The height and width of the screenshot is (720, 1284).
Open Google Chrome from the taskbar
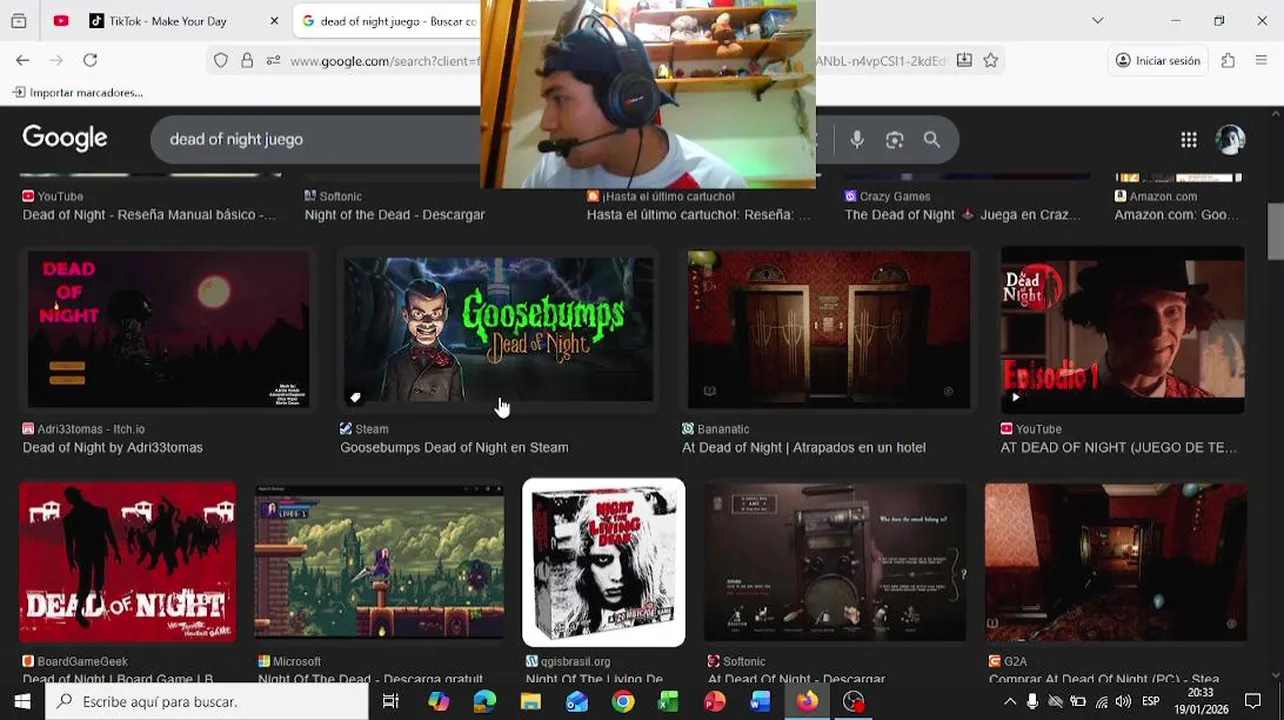(x=623, y=702)
